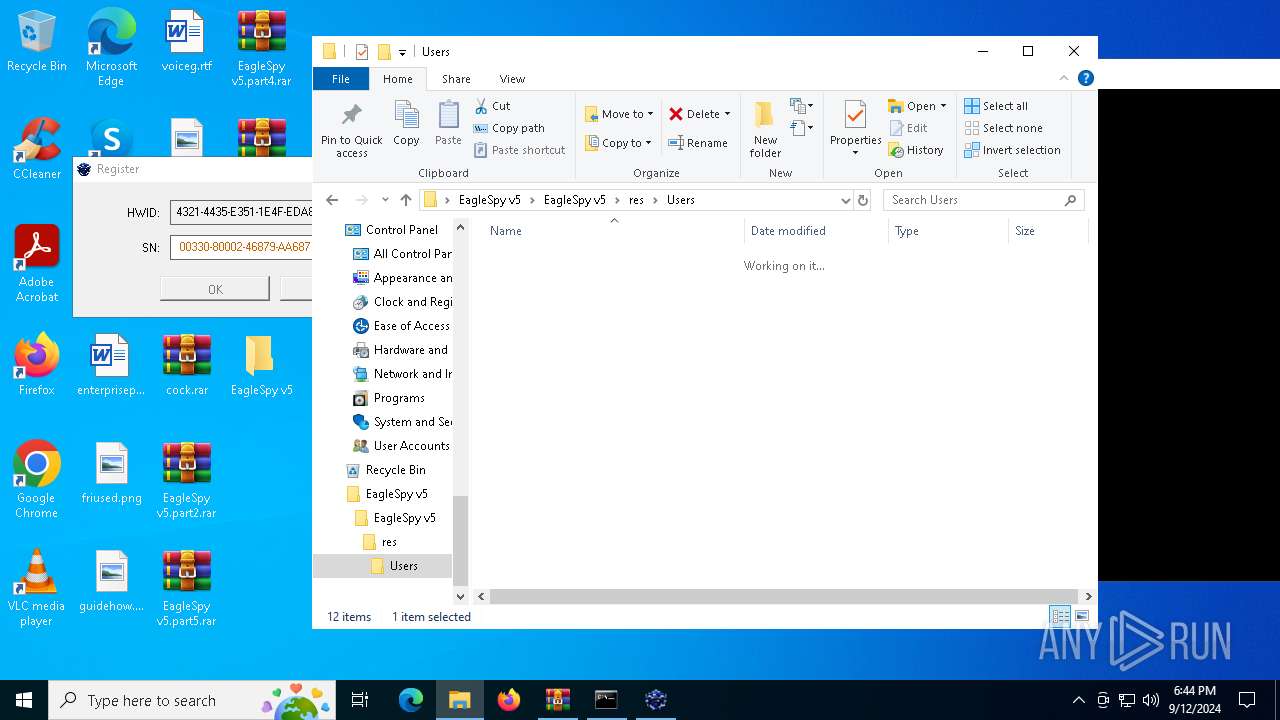Open friused.png file on desktop

112,473
